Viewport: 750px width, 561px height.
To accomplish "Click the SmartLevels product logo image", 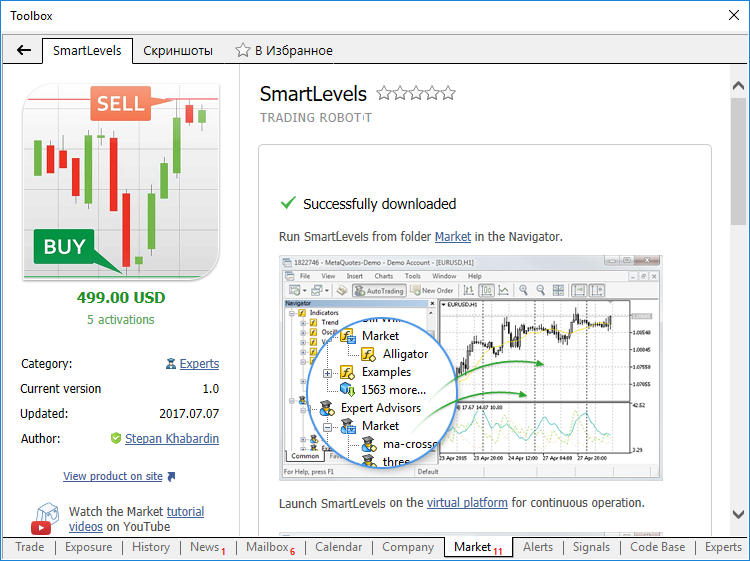I will click(121, 182).
